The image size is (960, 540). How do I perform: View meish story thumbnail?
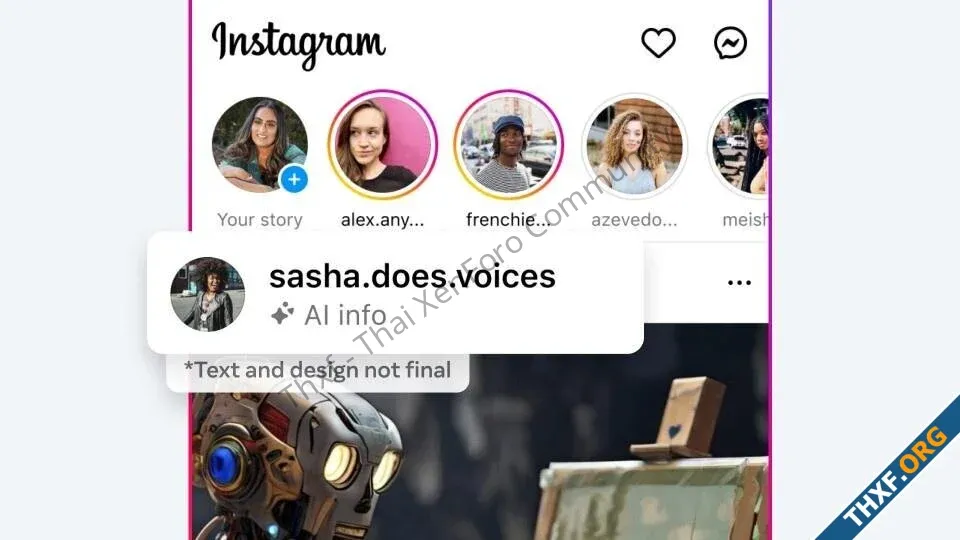pyautogui.click(x=738, y=146)
